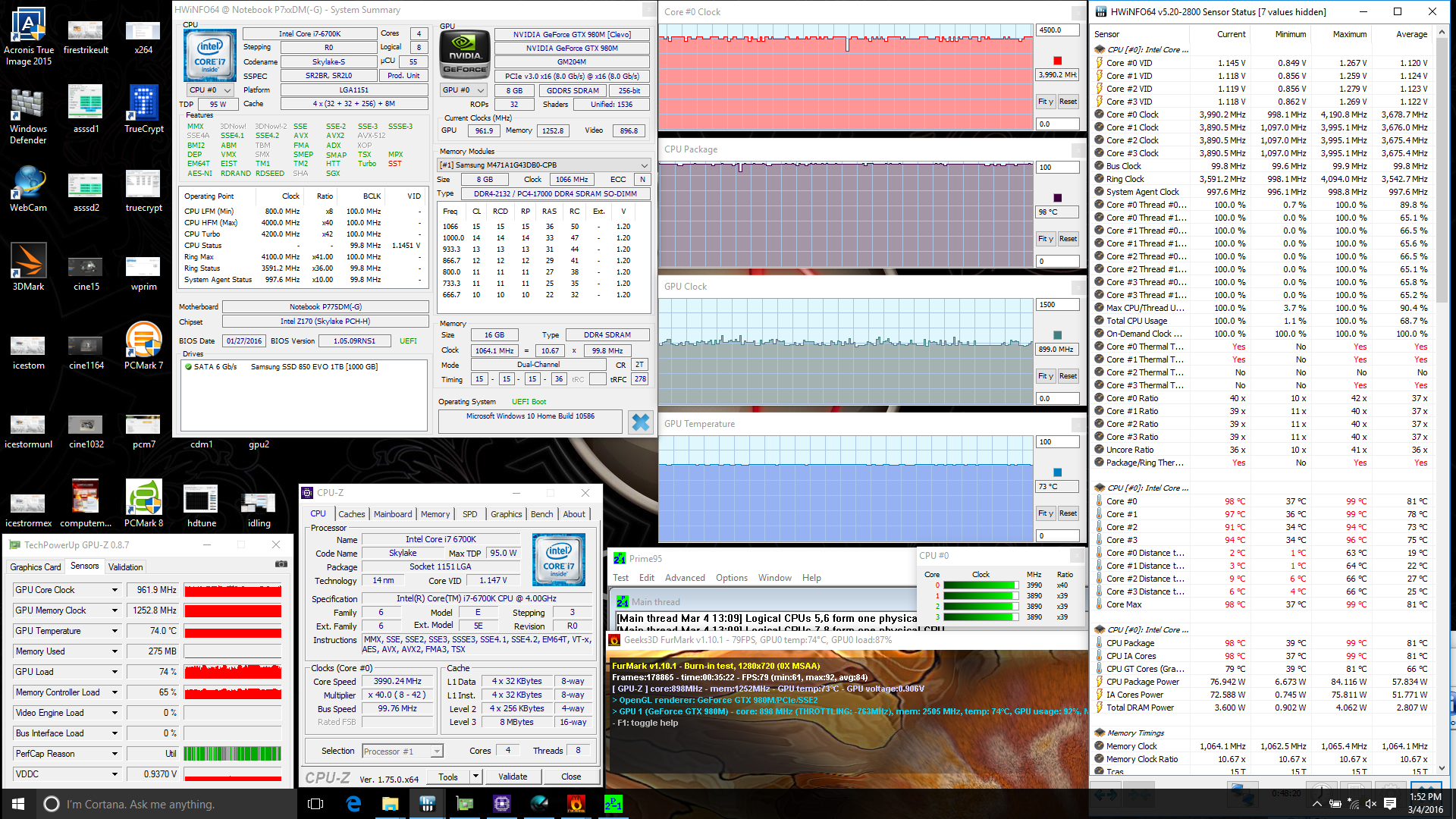Click the red color swatch on Core #0 Clock graph
Image resolution: width=1456 pixels, height=819 pixels.
[1057, 61]
